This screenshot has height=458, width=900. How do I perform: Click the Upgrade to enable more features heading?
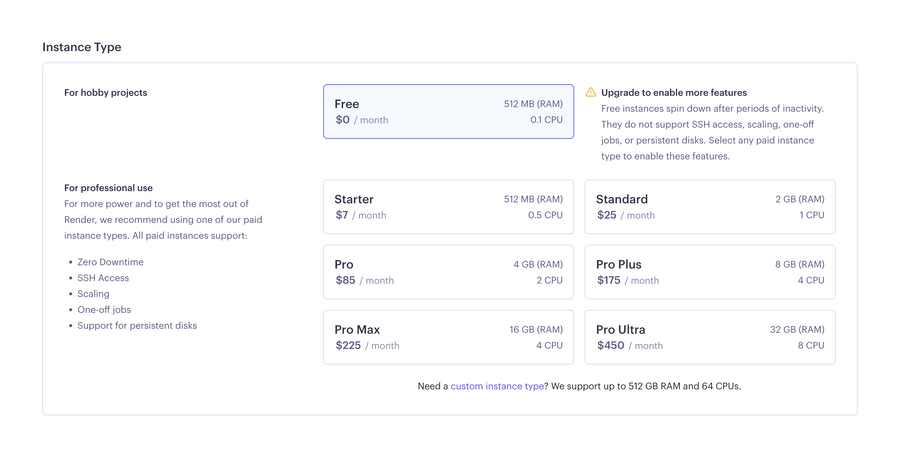click(674, 93)
